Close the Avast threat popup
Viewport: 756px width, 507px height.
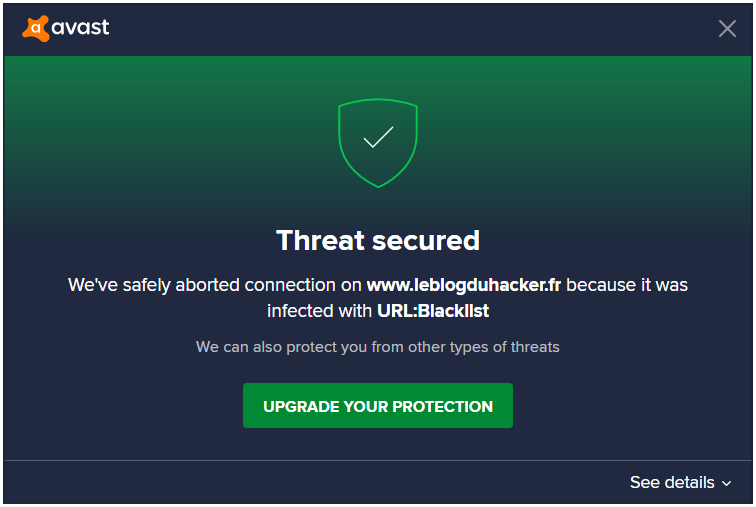click(727, 28)
